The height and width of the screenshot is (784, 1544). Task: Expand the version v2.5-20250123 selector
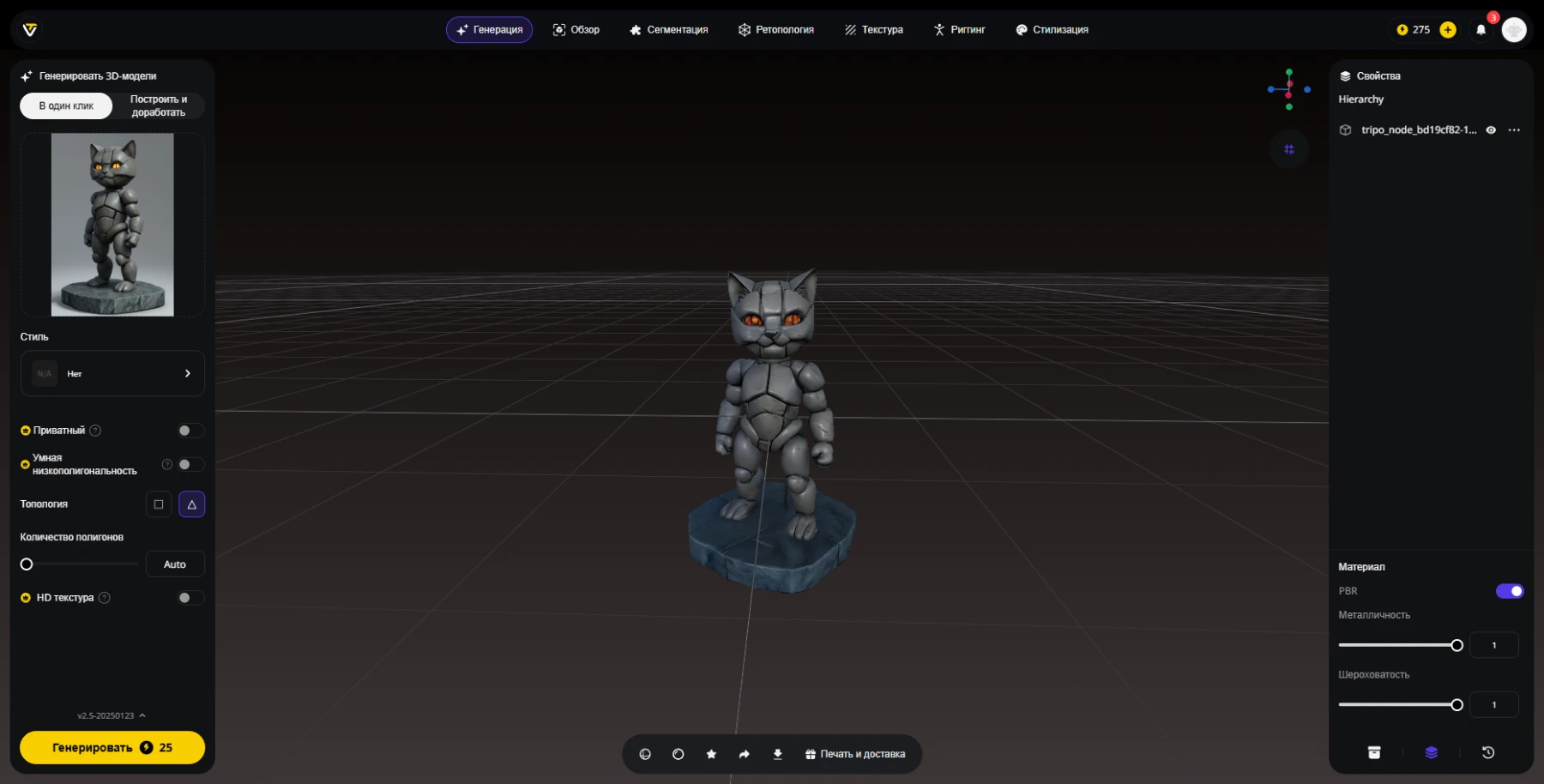point(112,715)
